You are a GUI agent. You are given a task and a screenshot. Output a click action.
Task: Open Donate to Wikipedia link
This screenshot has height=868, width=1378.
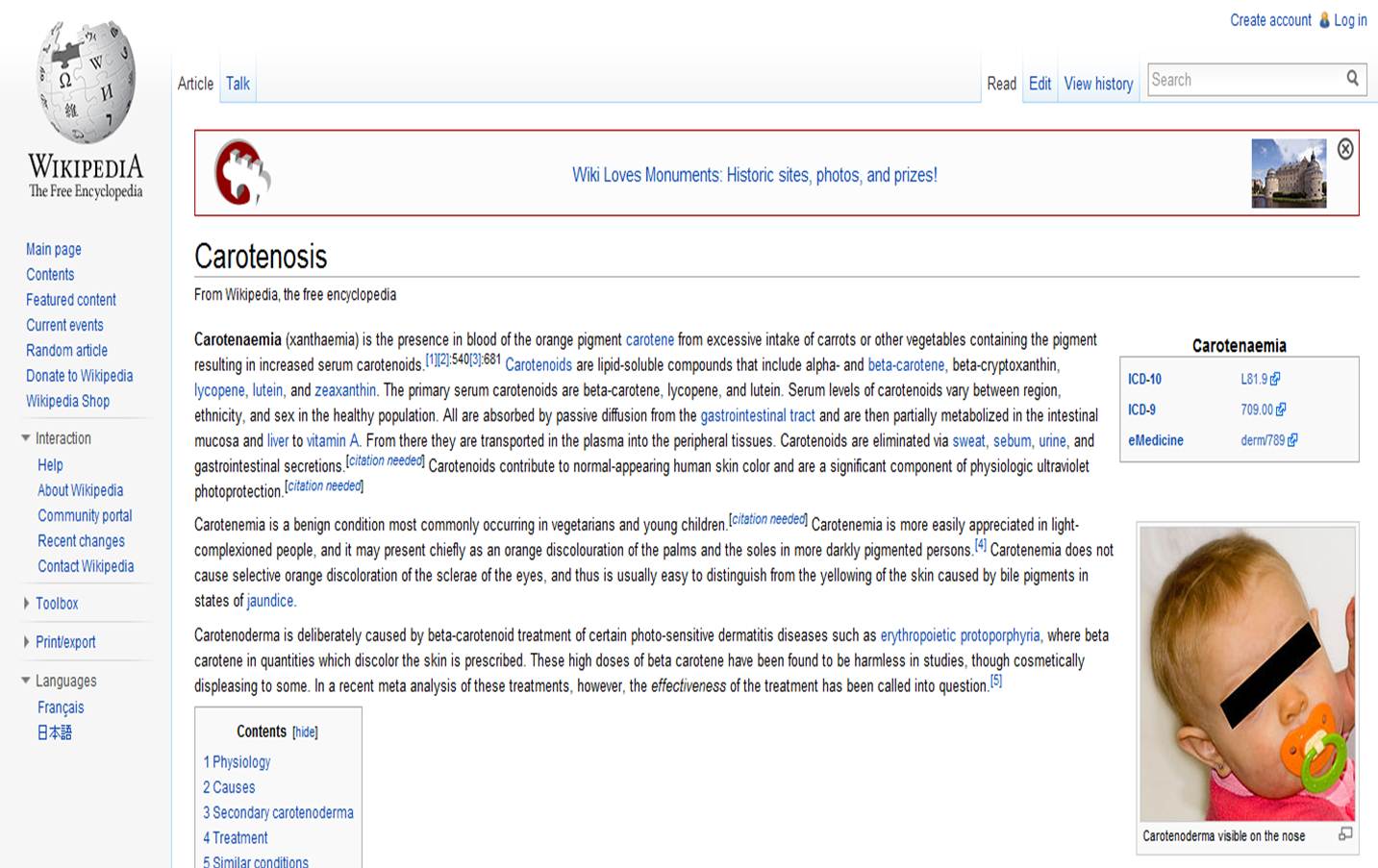click(80, 376)
